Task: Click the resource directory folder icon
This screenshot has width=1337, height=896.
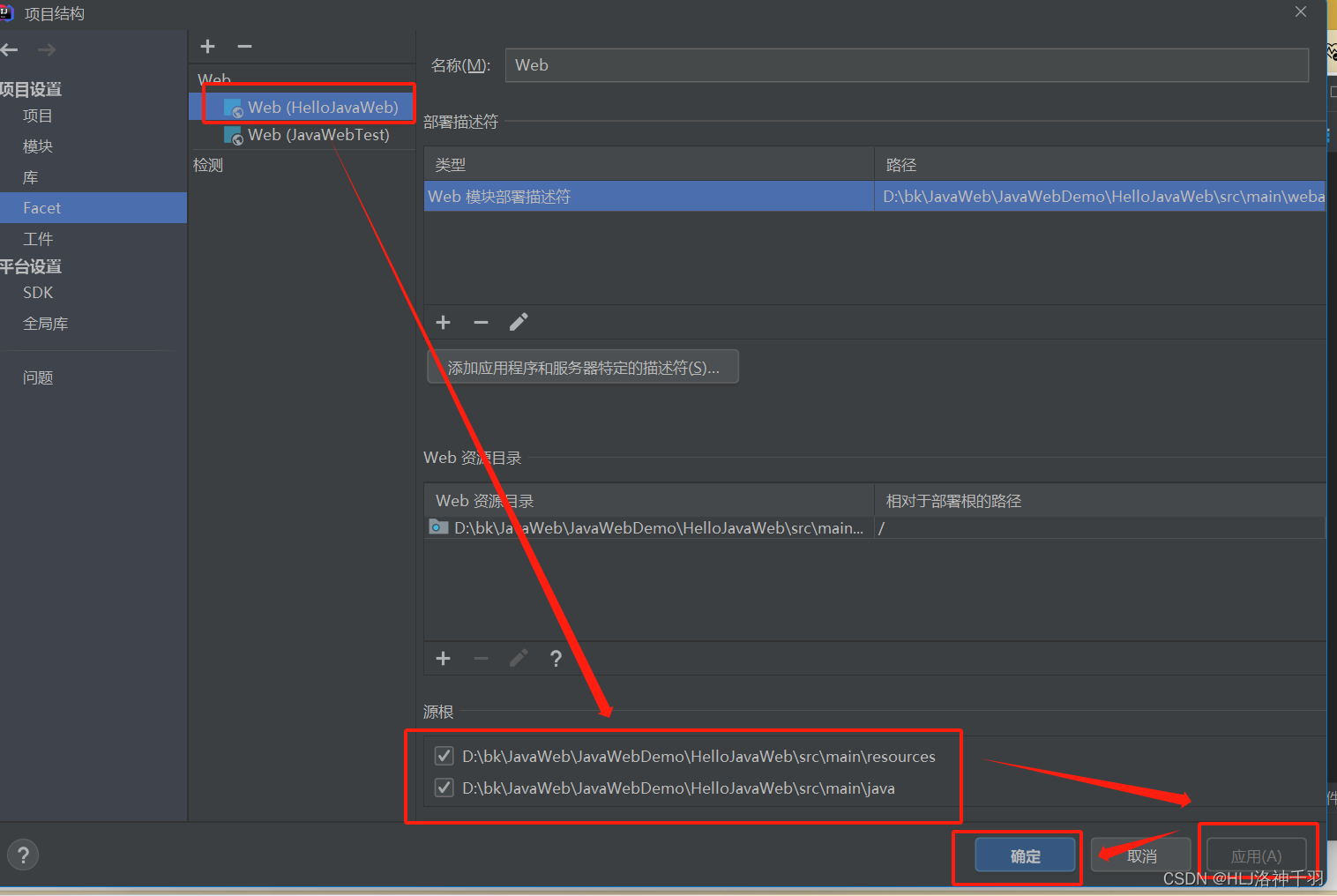Action: pos(438,526)
